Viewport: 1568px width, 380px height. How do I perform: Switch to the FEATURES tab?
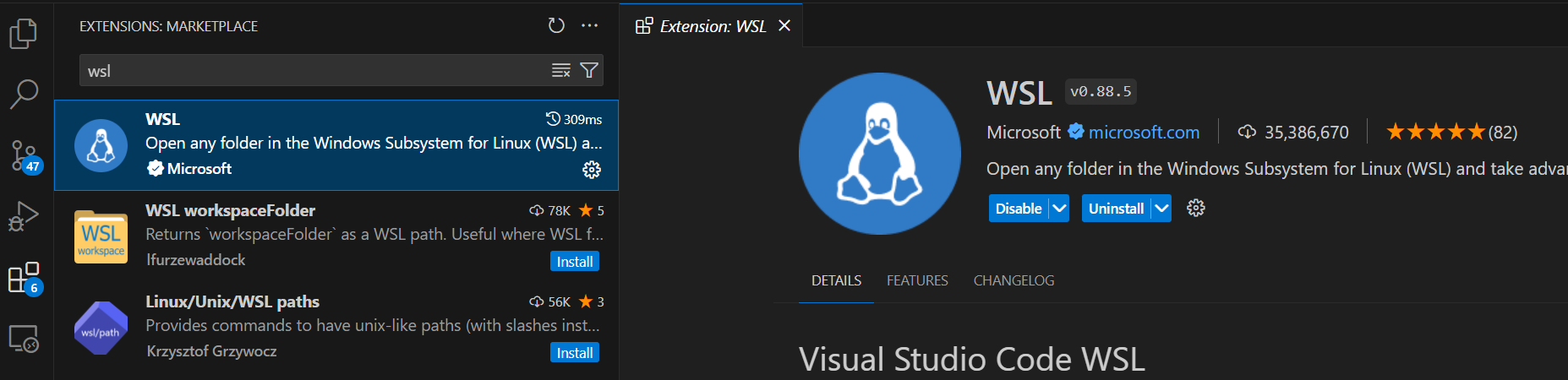click(x=917, y=280)
